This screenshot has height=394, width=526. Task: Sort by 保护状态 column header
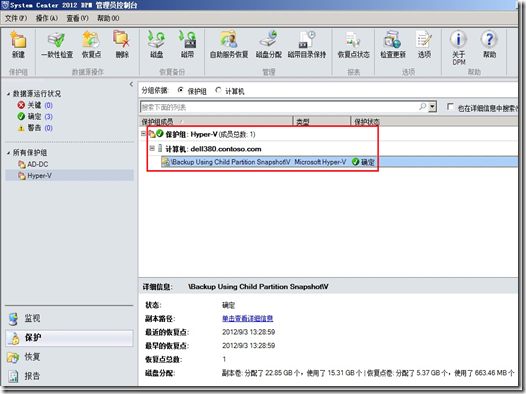pos(434,121)
